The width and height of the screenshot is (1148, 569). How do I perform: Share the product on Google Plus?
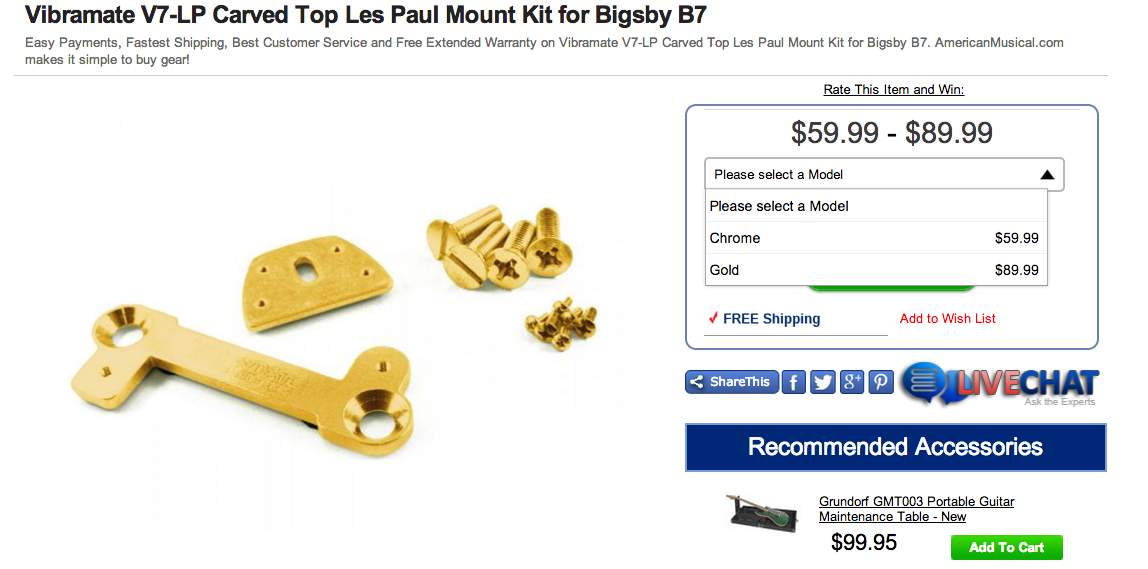point(851,381)
